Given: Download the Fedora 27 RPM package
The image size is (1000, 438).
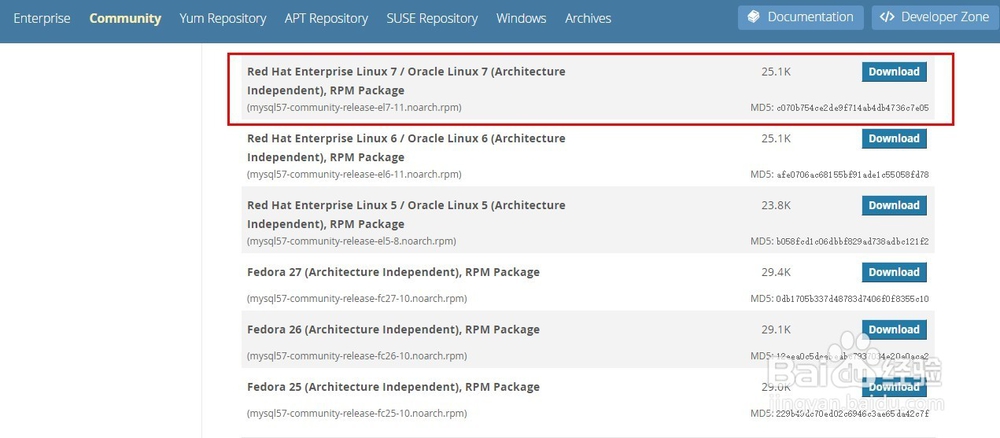Looking at the screenshot, I should 894,272.
